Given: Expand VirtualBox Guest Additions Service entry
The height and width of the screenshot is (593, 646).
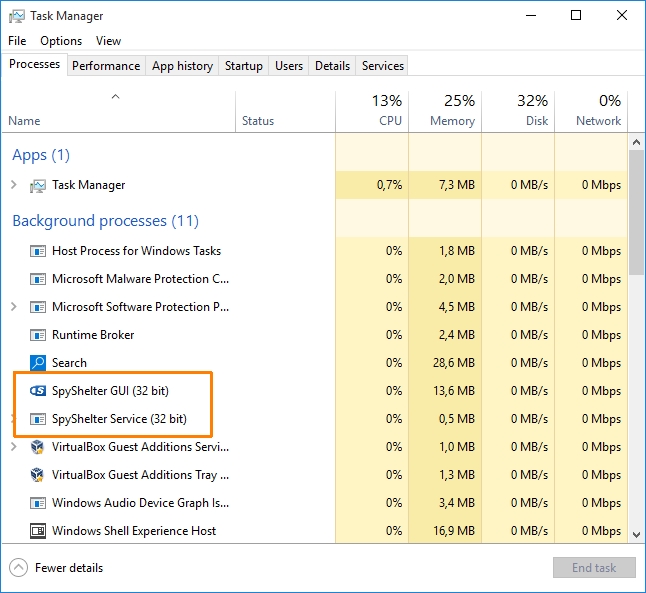Looking at the screenshot, I should (x=13, y=447).
